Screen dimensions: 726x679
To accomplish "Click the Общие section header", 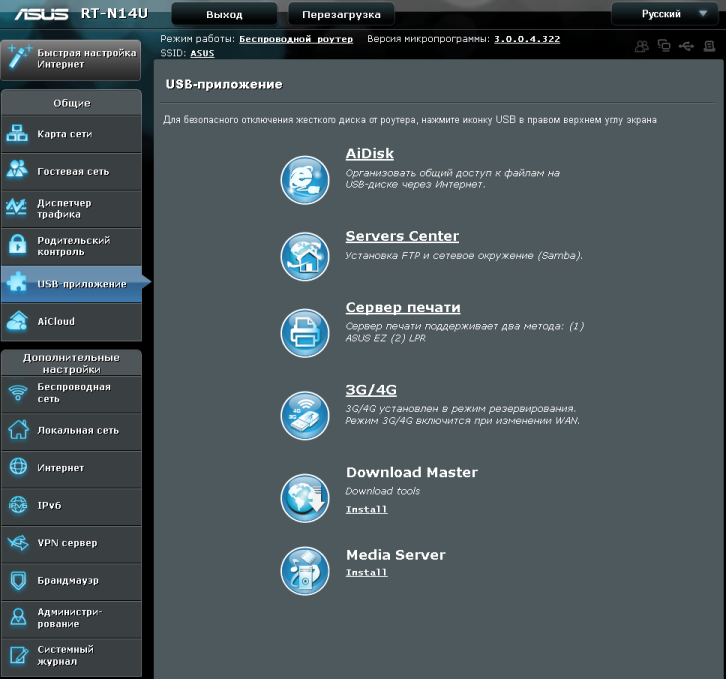I will pyautogui.click(x=71, y=103).
